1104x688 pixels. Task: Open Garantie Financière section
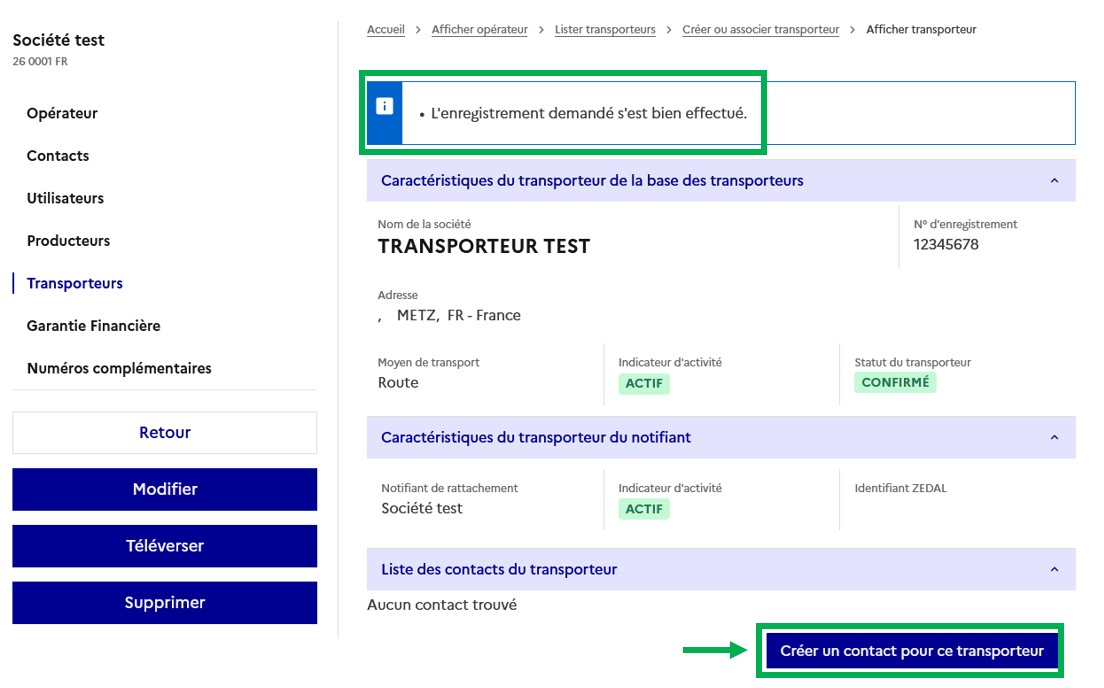pos(93,326)
